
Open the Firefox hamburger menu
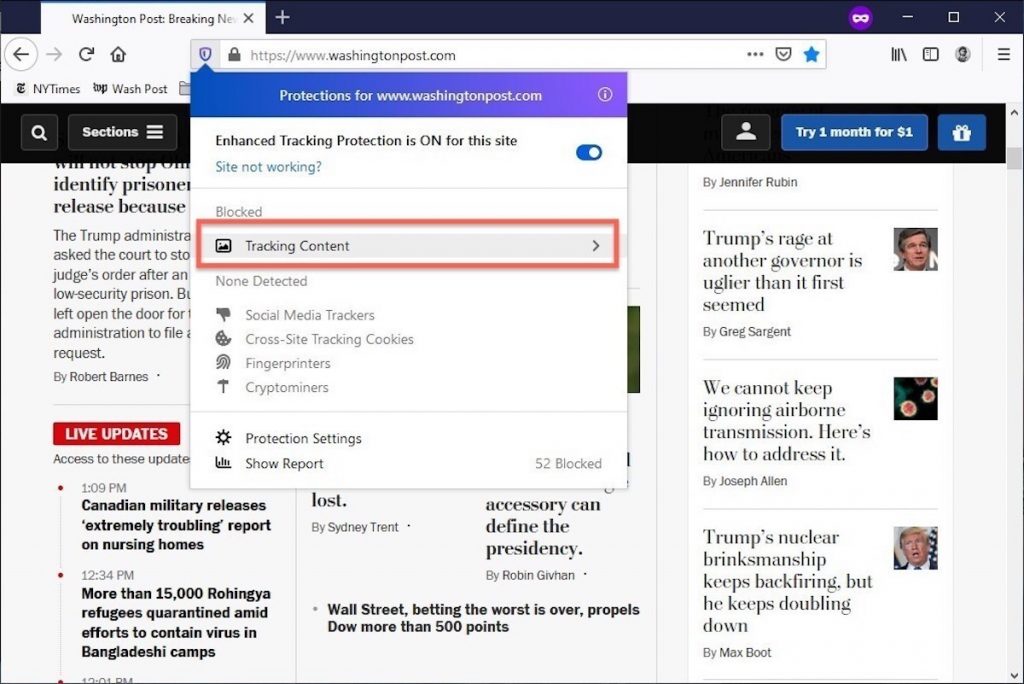coord(1003,55)
